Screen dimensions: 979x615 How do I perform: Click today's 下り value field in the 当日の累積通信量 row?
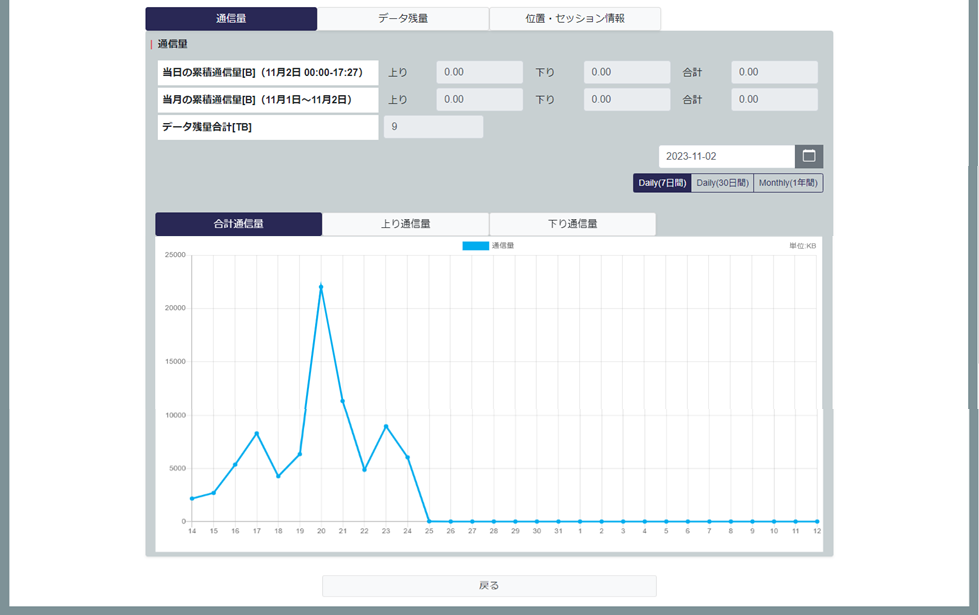pos(627,72)
